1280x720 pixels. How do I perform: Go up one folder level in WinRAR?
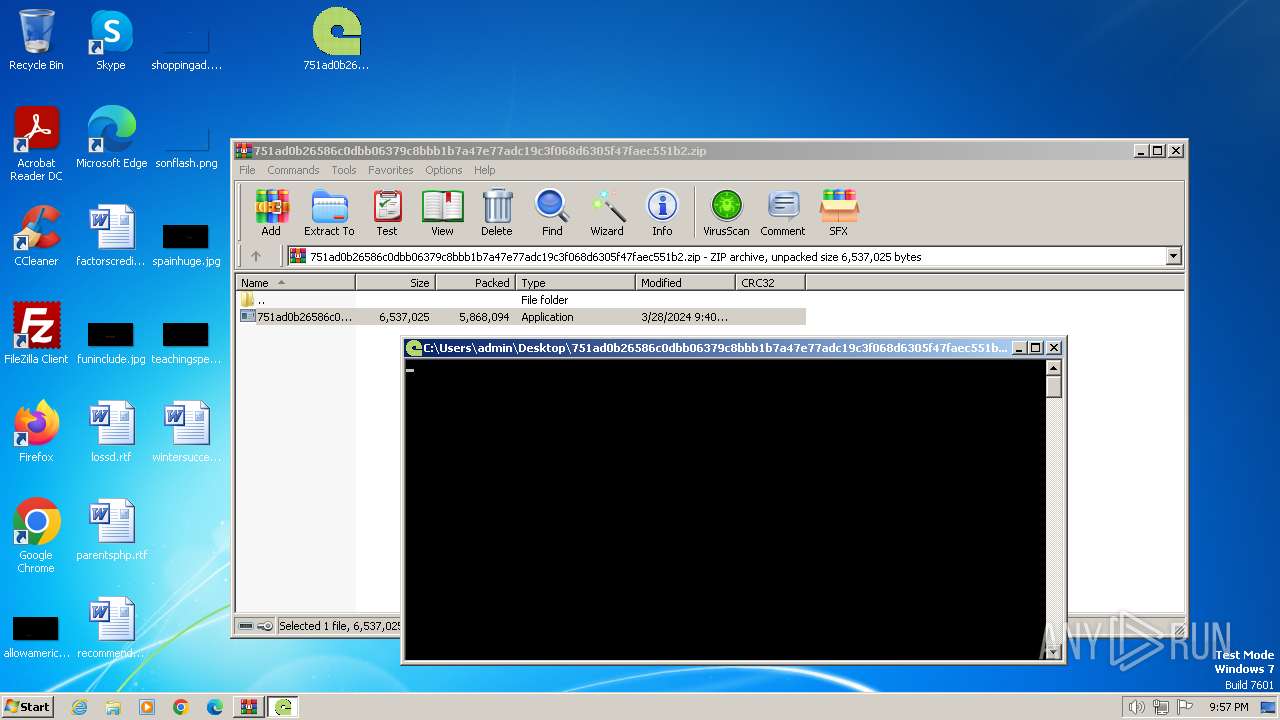pos(256,256)
